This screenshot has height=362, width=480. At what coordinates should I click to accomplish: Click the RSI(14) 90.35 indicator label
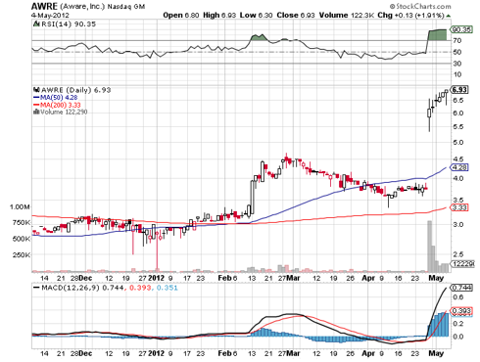coord(68,24)
